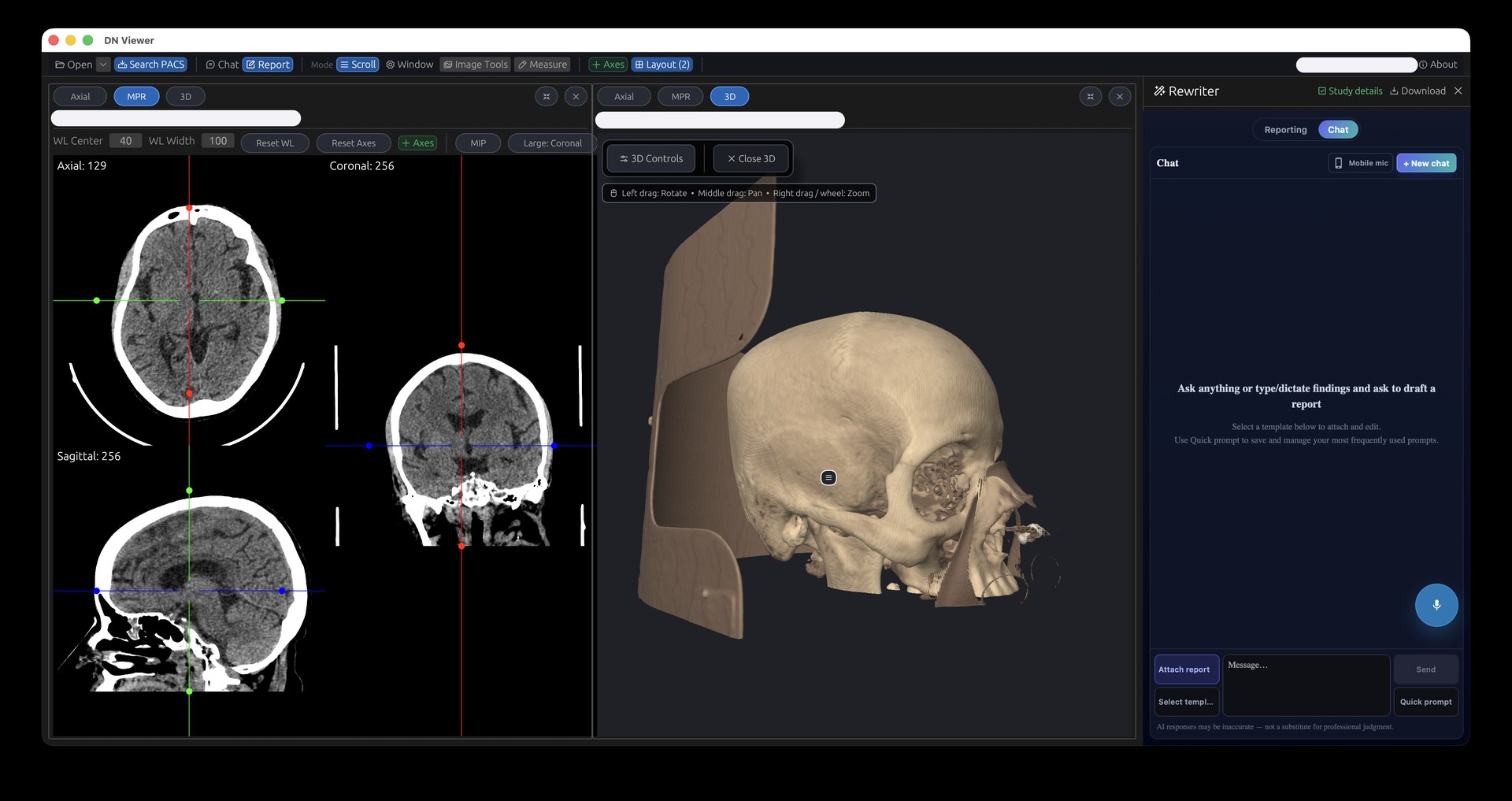1512x801 pixels.
Task: Toggle the Chat panel from top toolbar
Action: [x=222, y=65]
